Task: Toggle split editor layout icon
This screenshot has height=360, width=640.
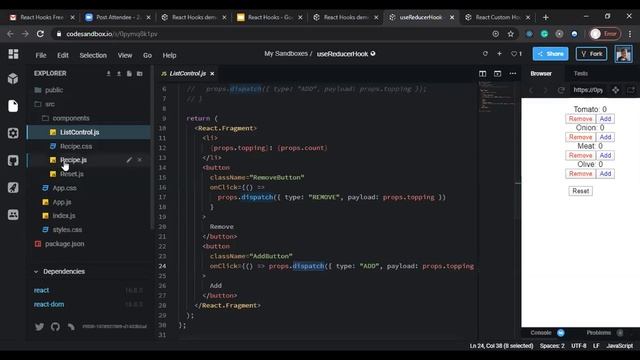Action: 482,73
